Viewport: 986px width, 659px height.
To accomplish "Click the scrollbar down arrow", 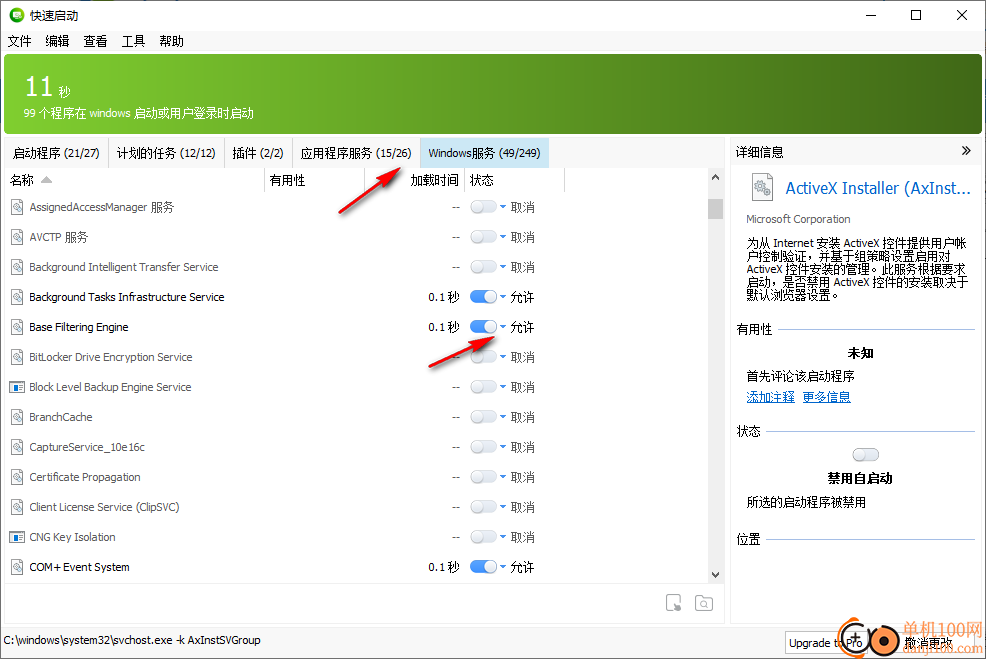I will pyautogui.click(x=715, y=574).
